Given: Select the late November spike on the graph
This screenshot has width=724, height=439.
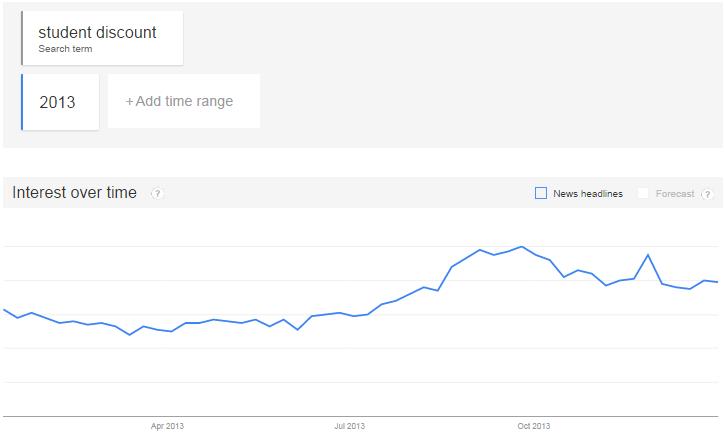Looking at the screenshot, I should 648,254.
